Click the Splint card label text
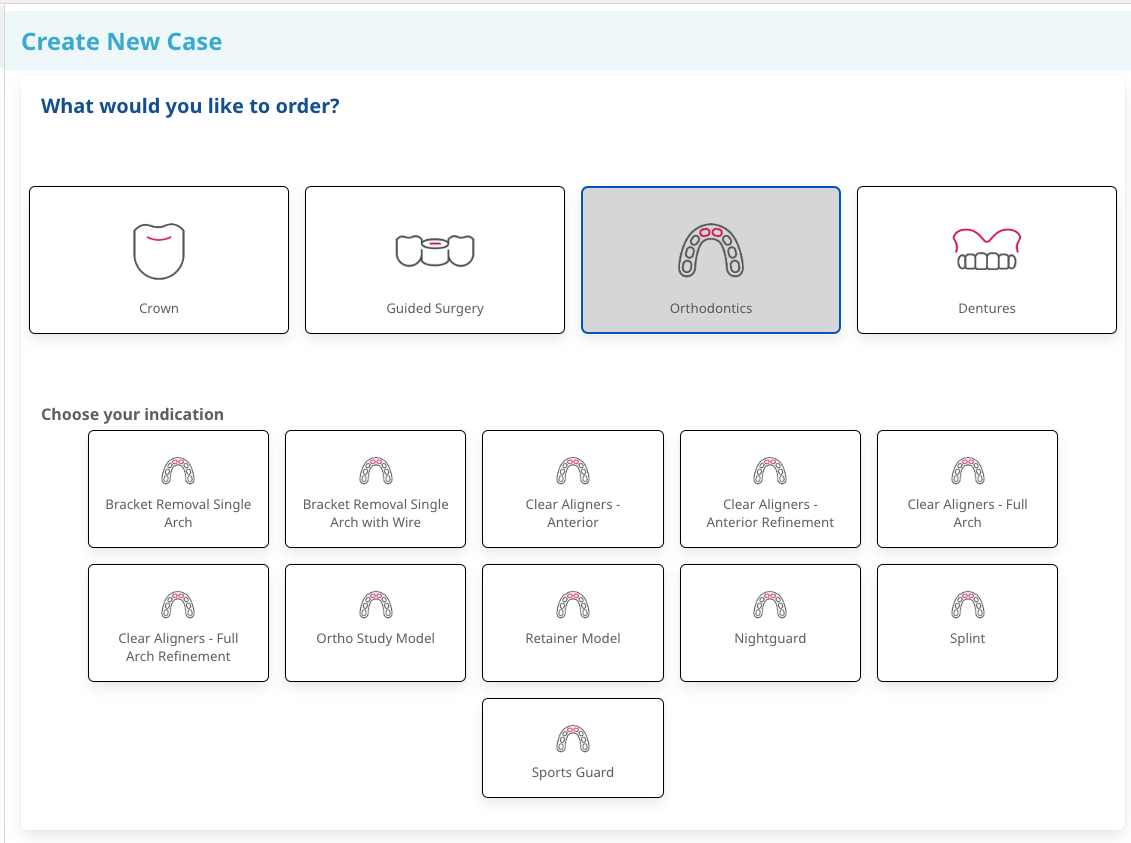Image resolution: width=1131 pixels, height=843 pixels. tap(966, 638)
